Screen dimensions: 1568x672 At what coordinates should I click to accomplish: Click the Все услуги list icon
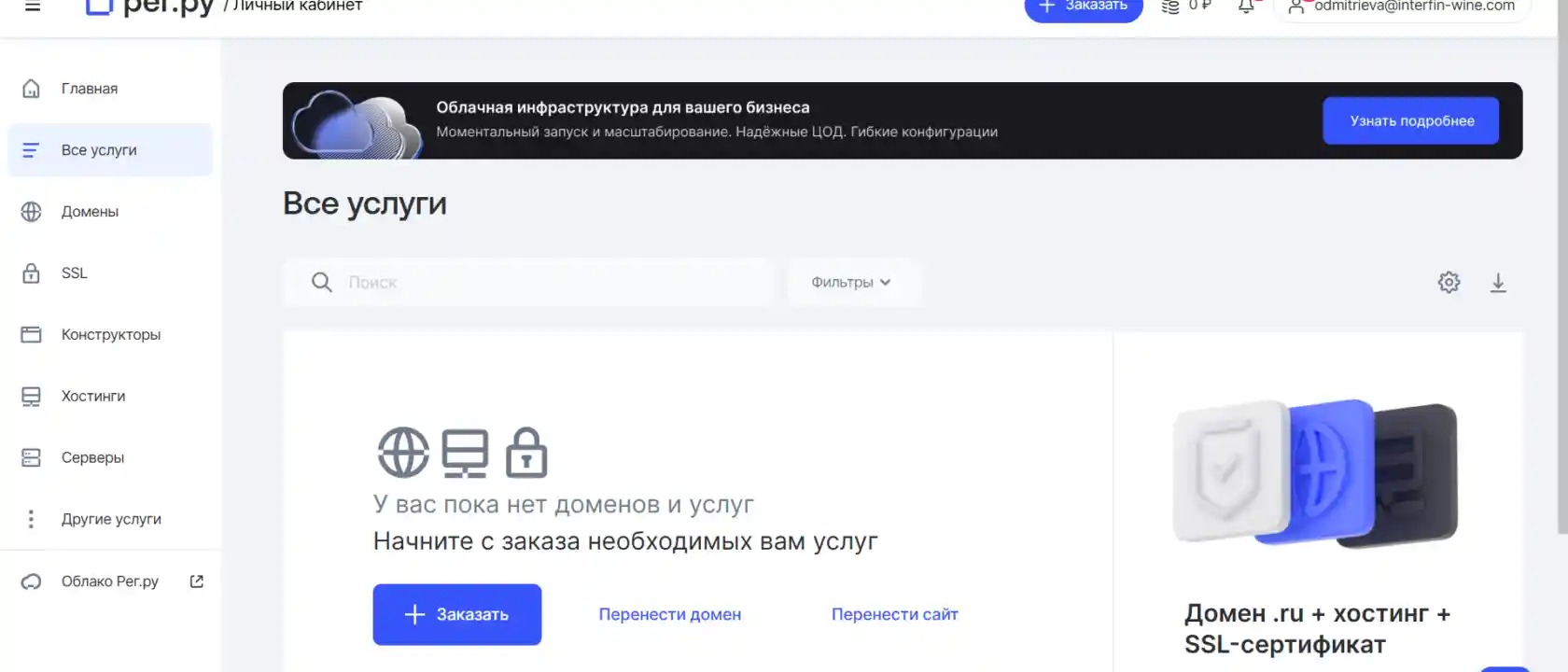click(31, 150)
